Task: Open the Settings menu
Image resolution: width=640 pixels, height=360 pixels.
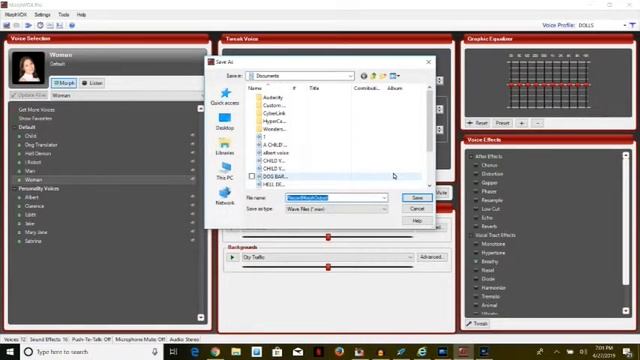Action: point(42,15)
